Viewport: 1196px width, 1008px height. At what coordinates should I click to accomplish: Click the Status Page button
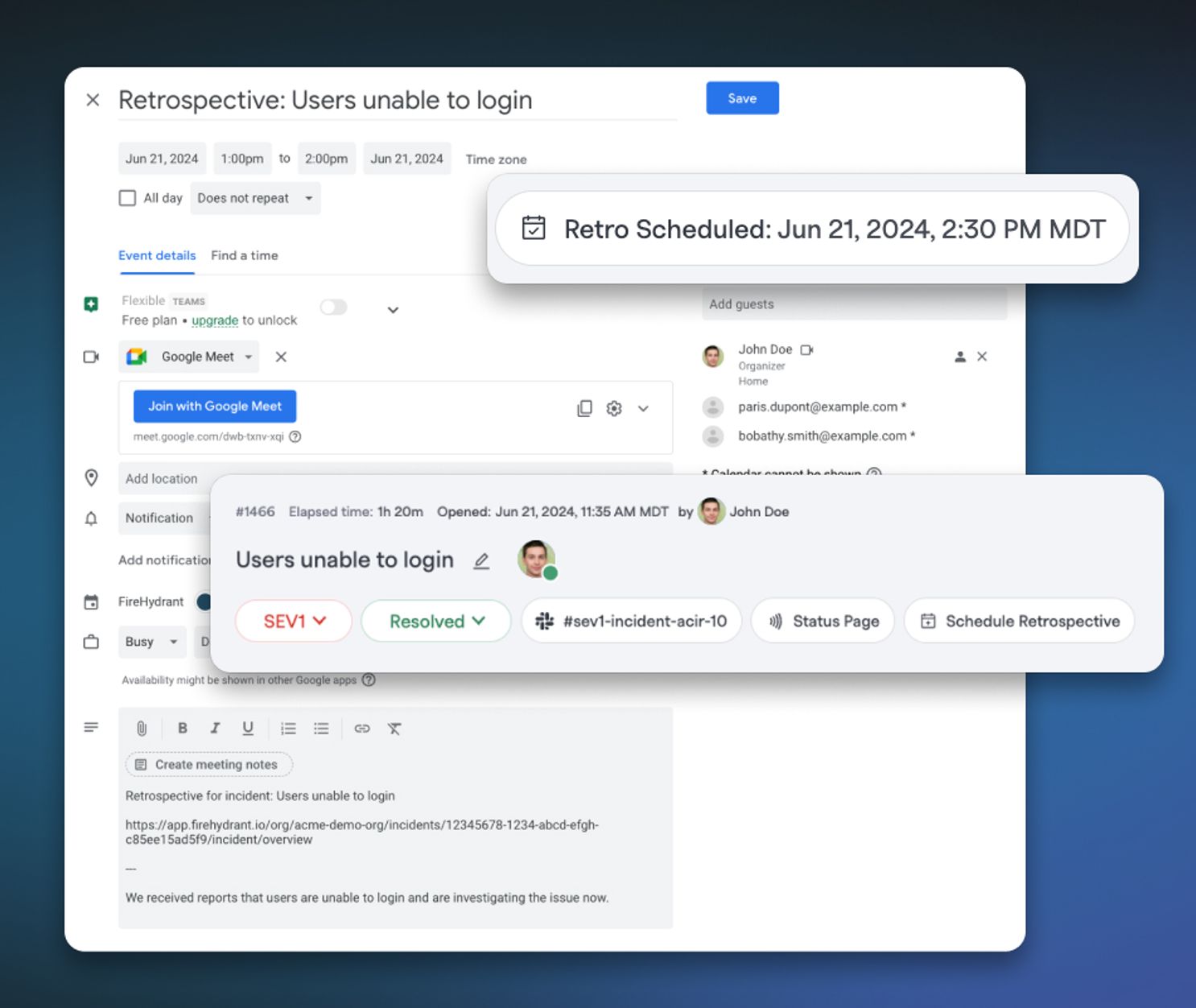pyautogui.click(x=823, y=621)
